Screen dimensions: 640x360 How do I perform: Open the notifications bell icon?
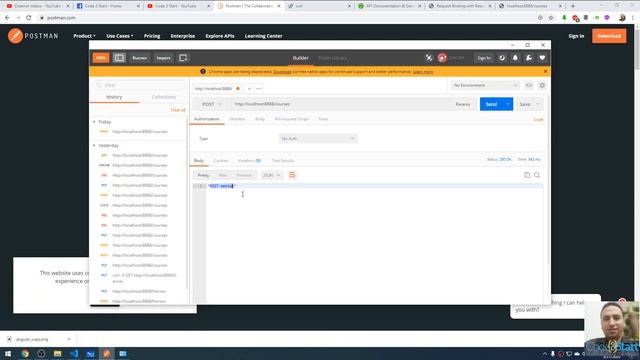click(515, 58)
